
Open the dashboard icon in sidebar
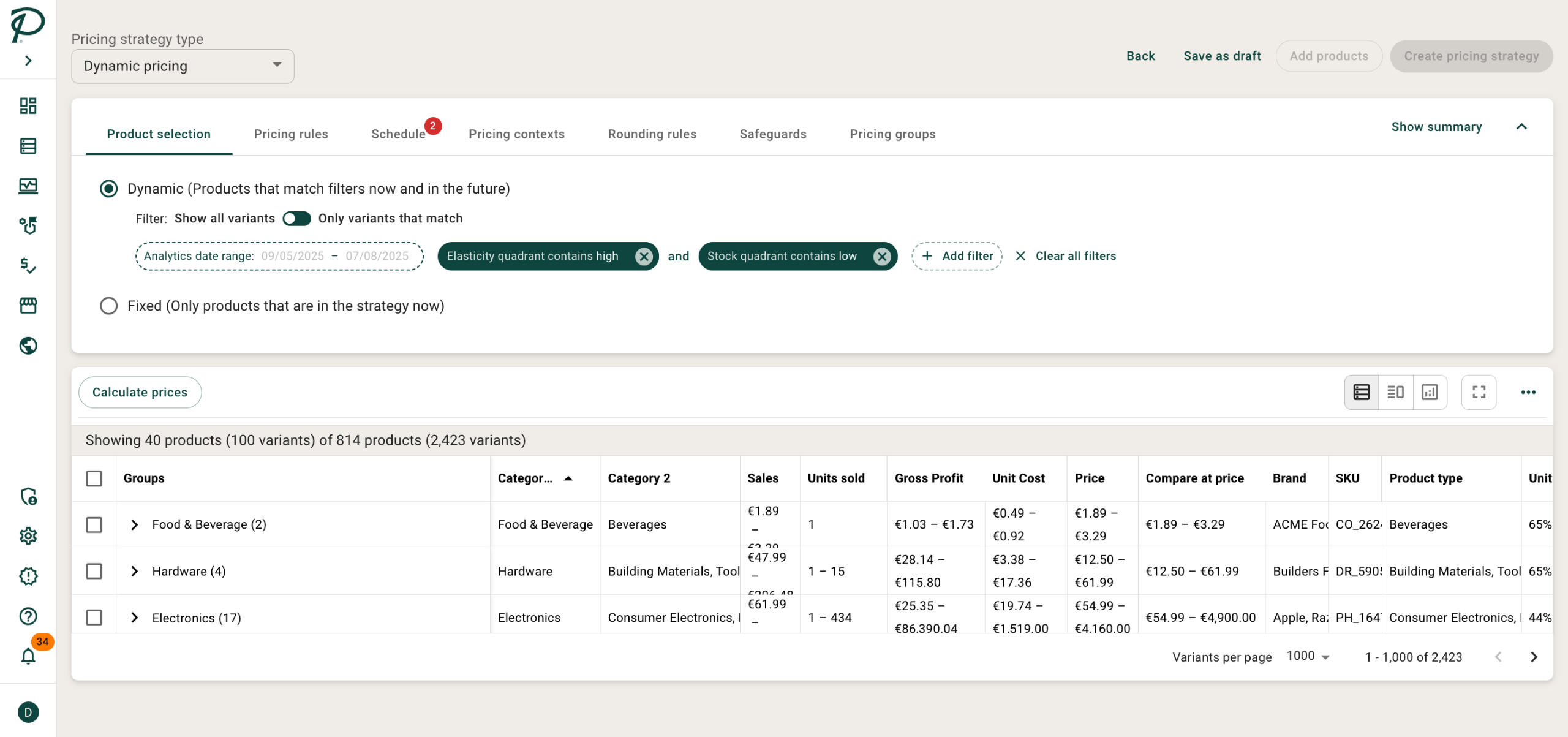click(x=28, y=106)
